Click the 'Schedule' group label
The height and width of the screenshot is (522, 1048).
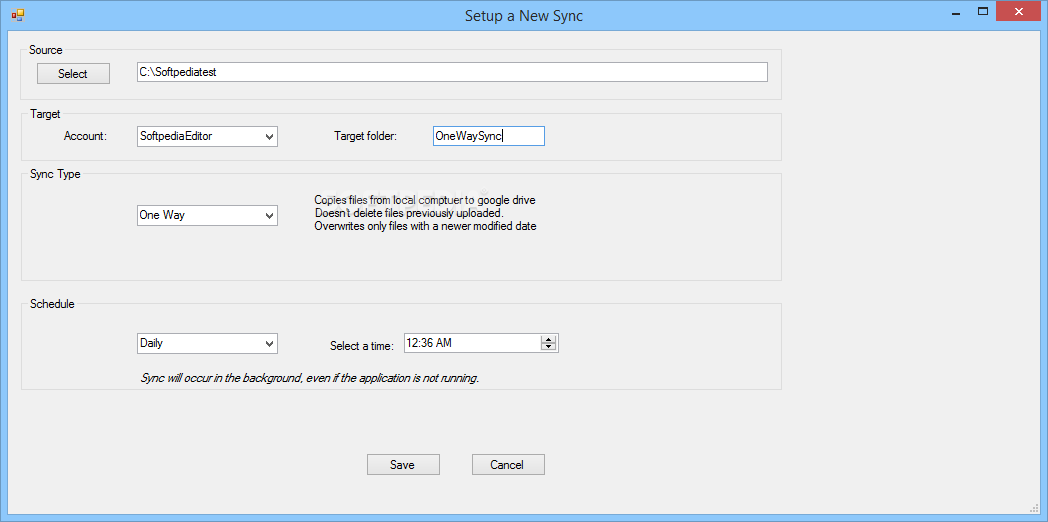52,303
